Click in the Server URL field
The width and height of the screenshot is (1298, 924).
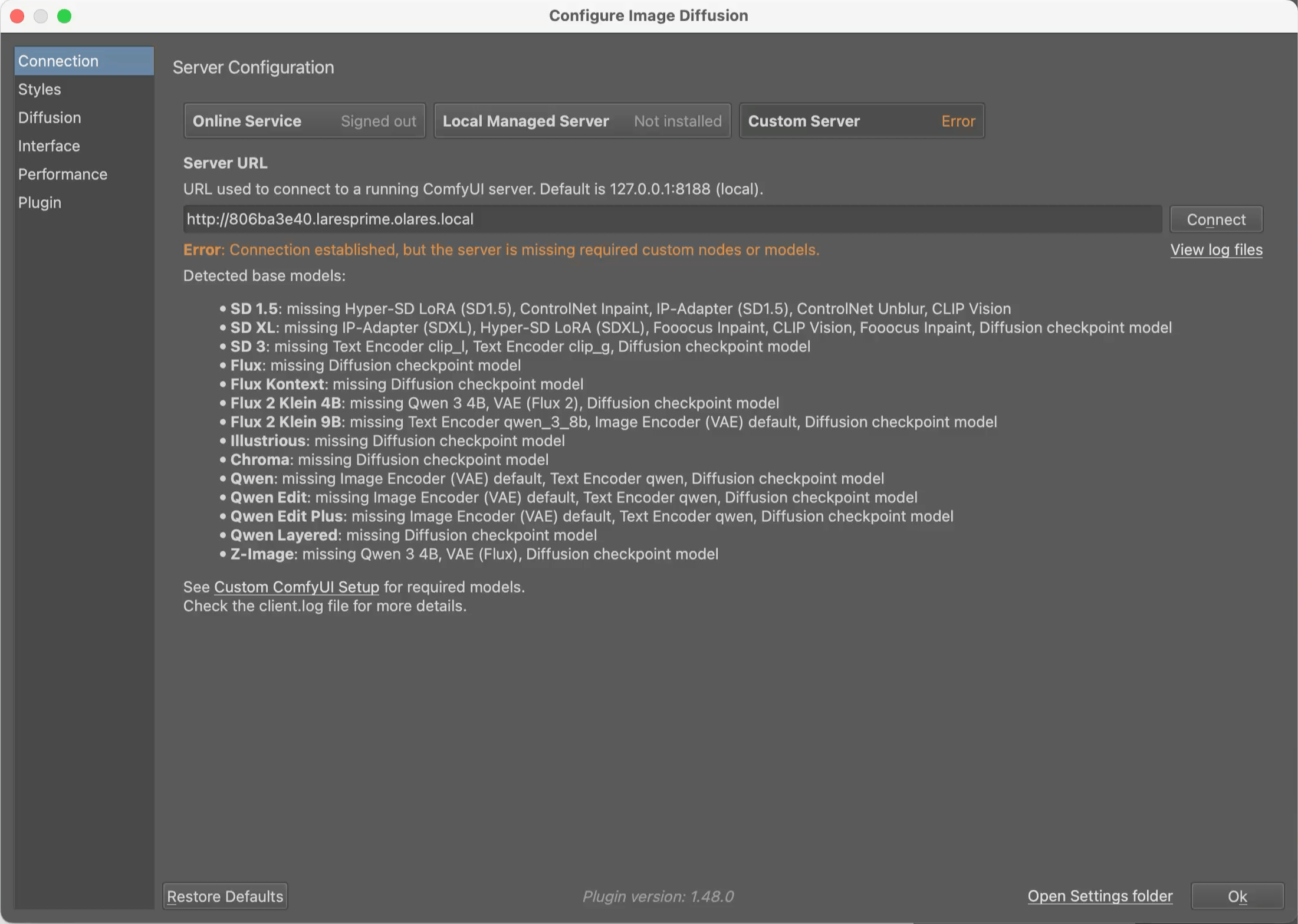point(671,219)
